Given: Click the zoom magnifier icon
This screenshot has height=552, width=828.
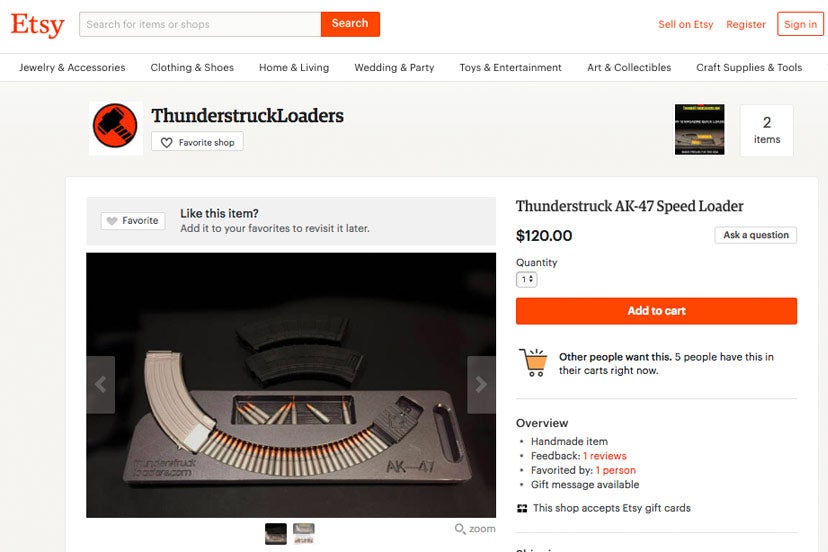Looking at the screenshot, I should [x=460, y=529].
